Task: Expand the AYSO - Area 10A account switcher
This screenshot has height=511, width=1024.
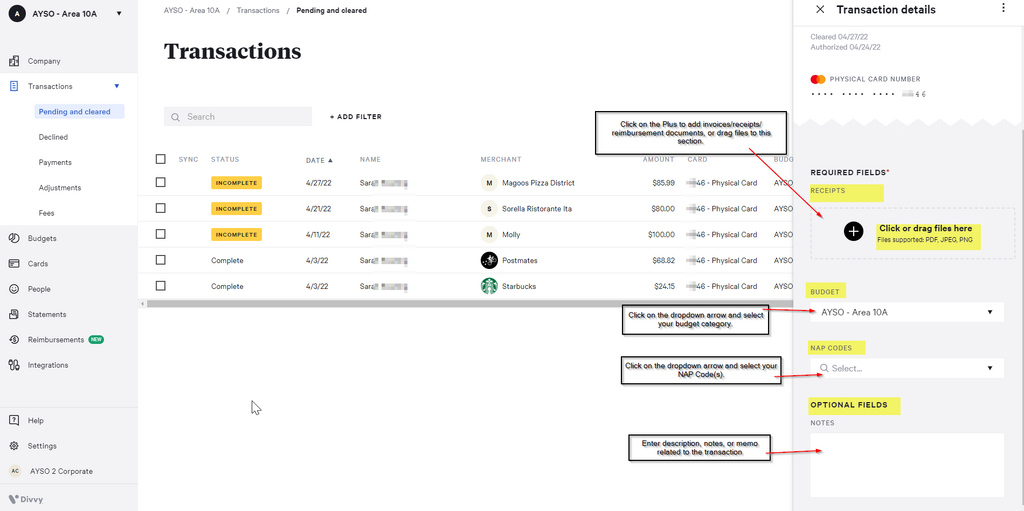Action: click(x=119, y=14)
